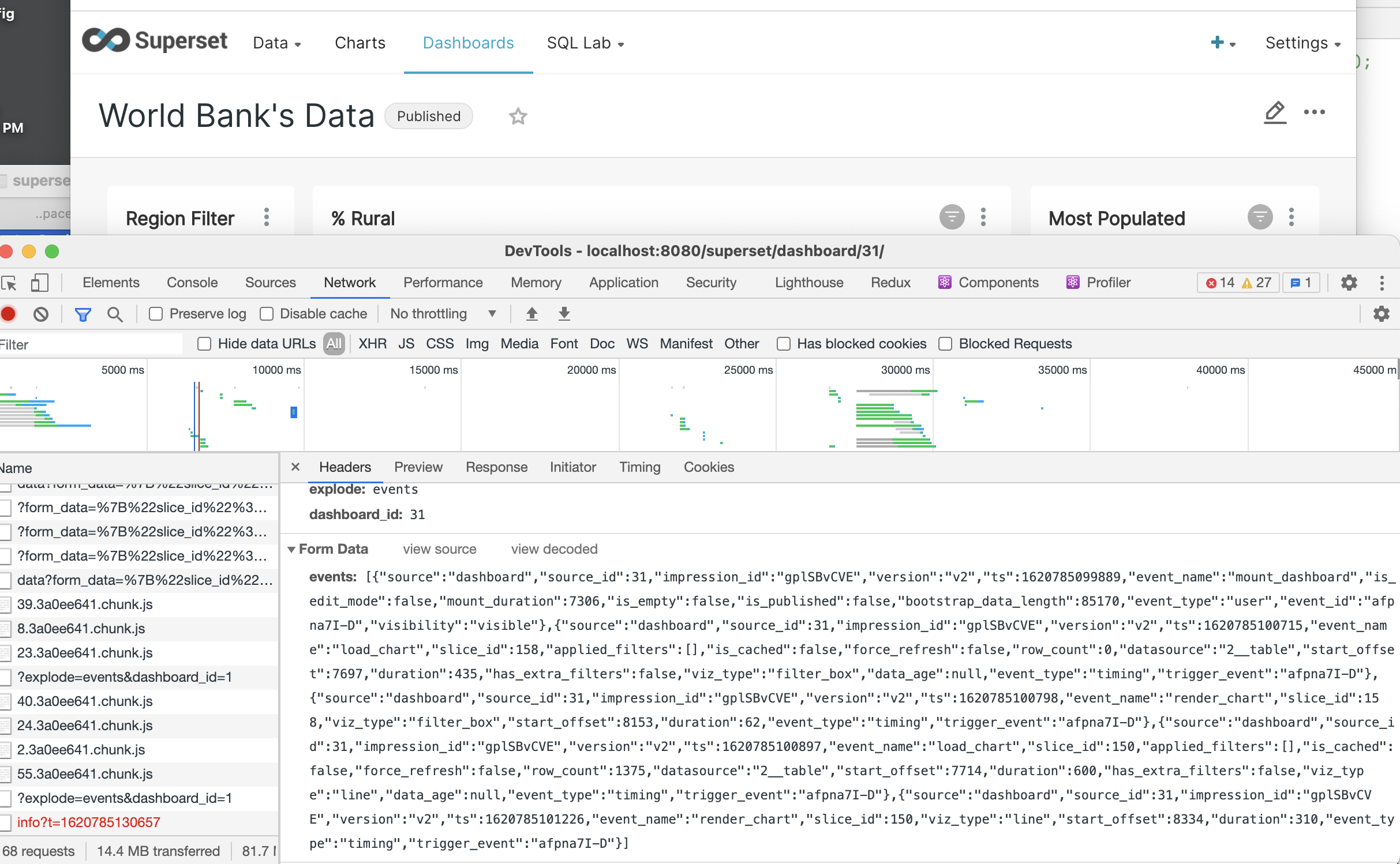Favorite the dashboard with the star icon
Viewport: 1400px width, 864px height.
(x=518, y=117)
